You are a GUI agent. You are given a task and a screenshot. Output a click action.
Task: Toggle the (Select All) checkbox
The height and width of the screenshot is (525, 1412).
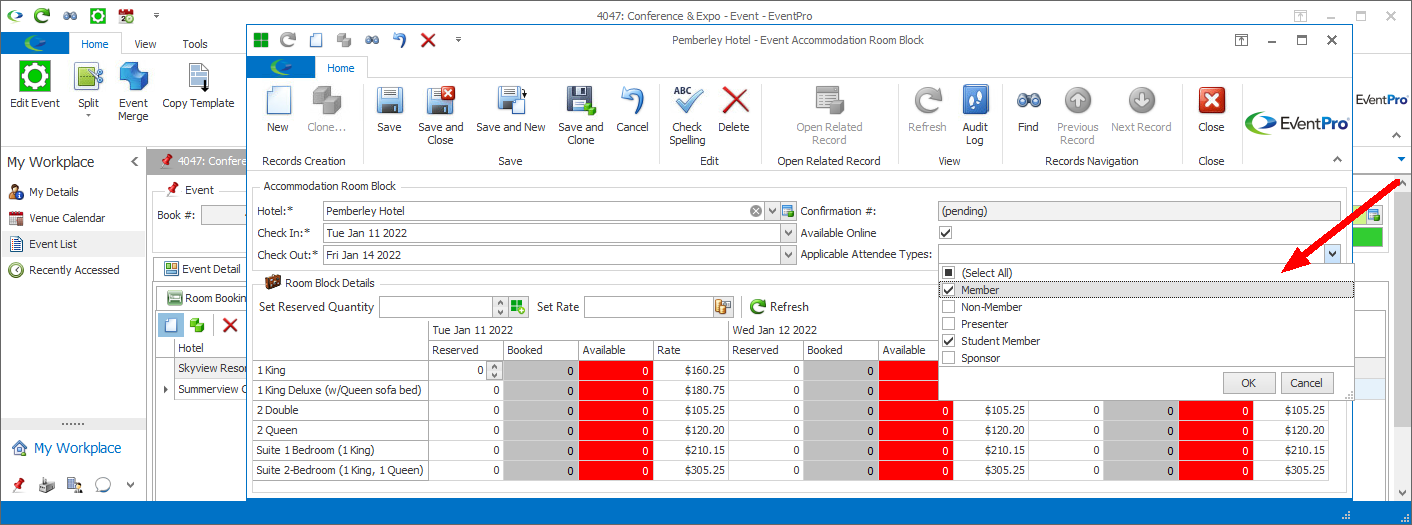[x=949, y=273]
